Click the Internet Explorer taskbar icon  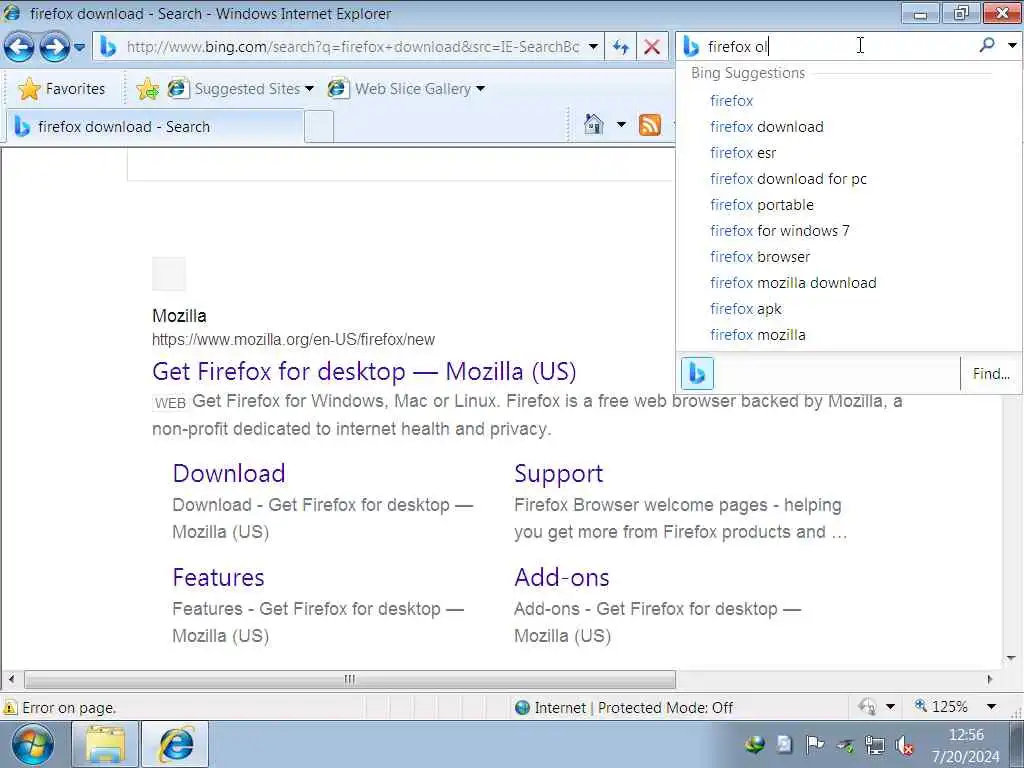pyautogui.click(x=175, y=744)
